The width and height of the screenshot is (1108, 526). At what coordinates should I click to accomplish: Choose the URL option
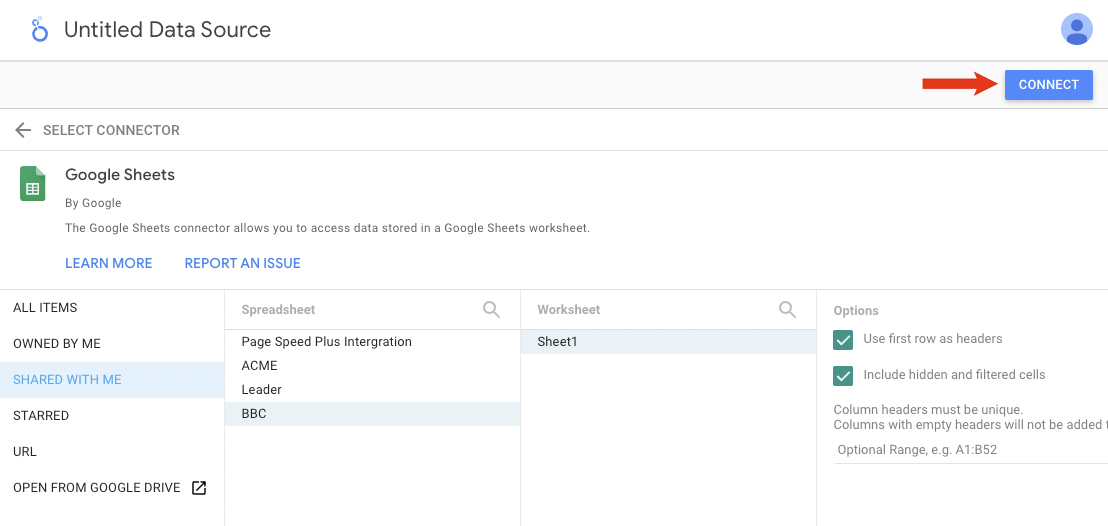click(25, 452)
